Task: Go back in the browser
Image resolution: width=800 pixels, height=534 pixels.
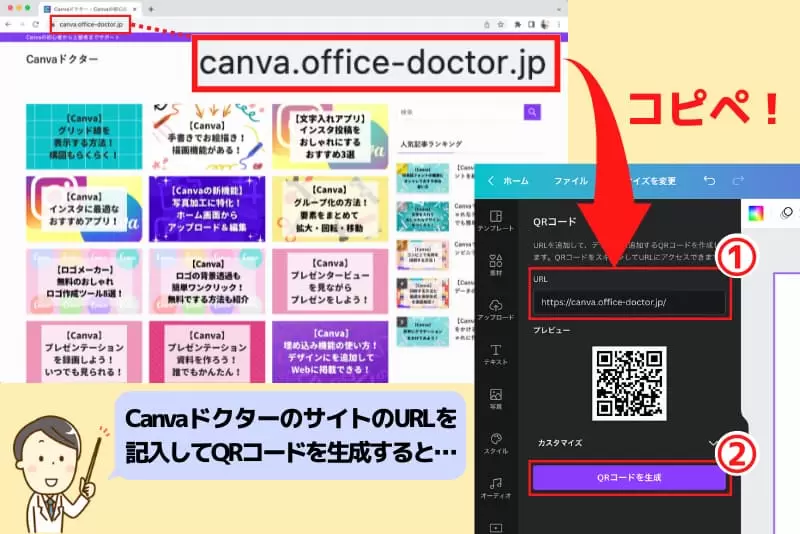Action: (8, 24)
